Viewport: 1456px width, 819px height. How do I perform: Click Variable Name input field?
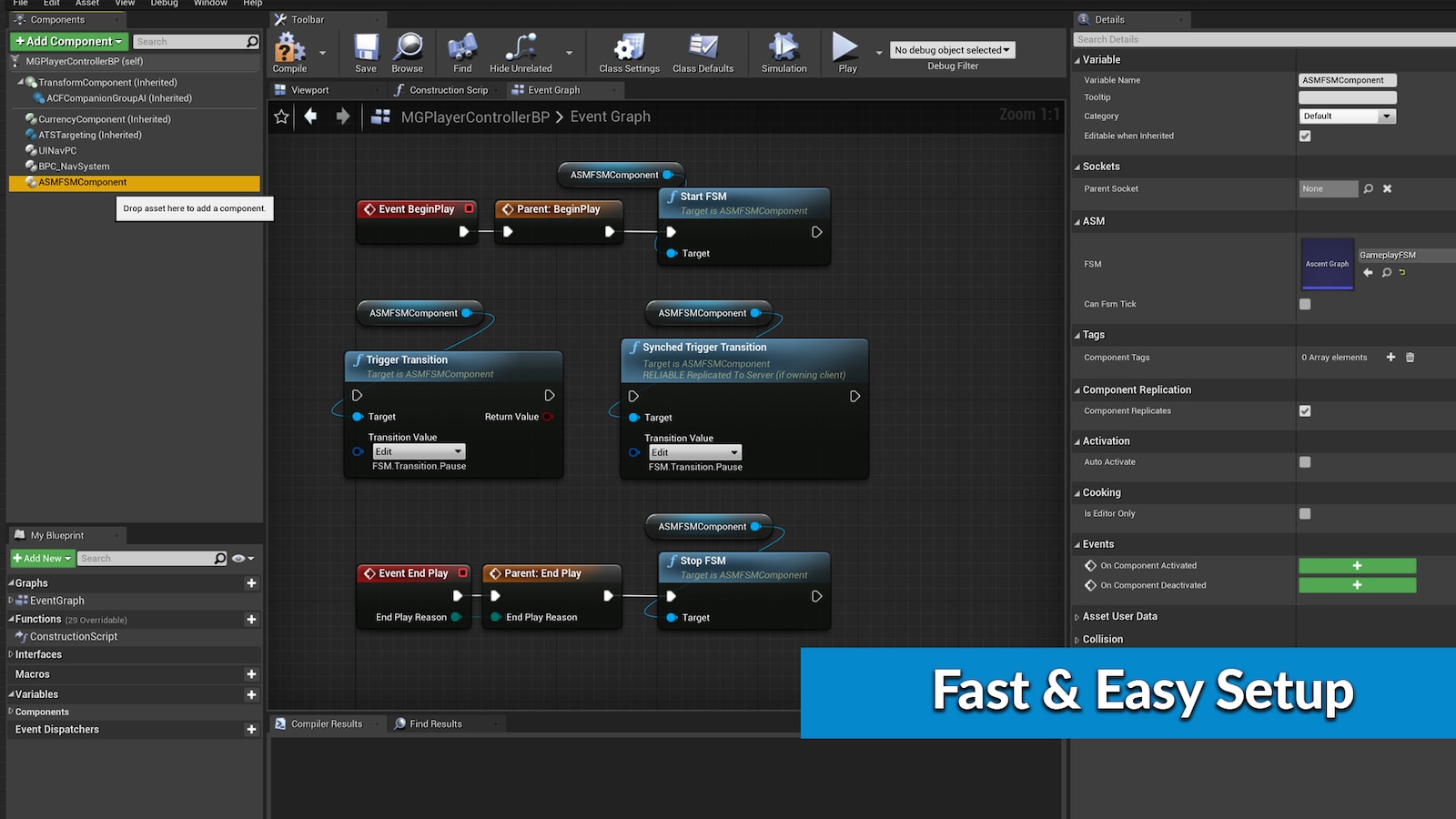coord(1347,80)
